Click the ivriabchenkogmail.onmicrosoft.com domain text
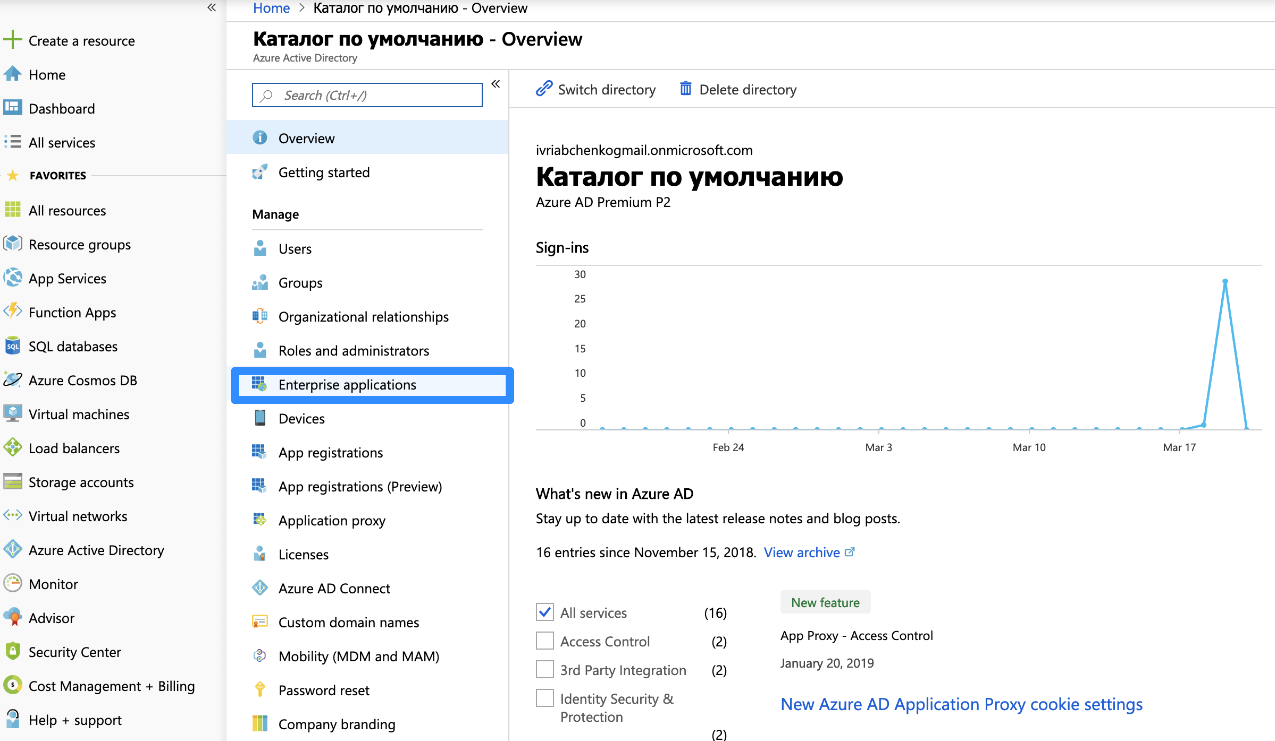The image size is (1275, 741). 644,150
